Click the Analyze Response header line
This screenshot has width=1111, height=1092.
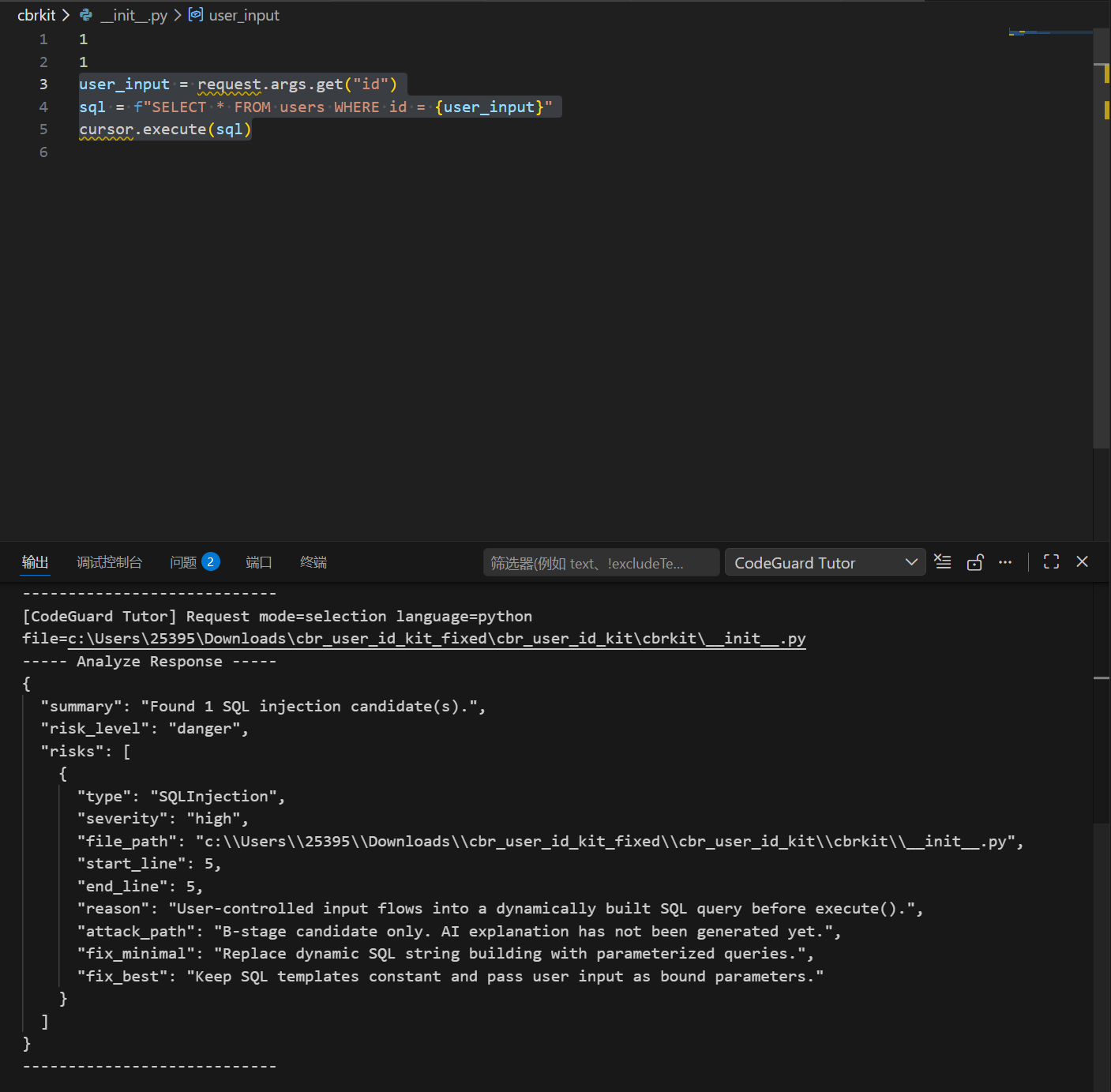click(149, 662)
